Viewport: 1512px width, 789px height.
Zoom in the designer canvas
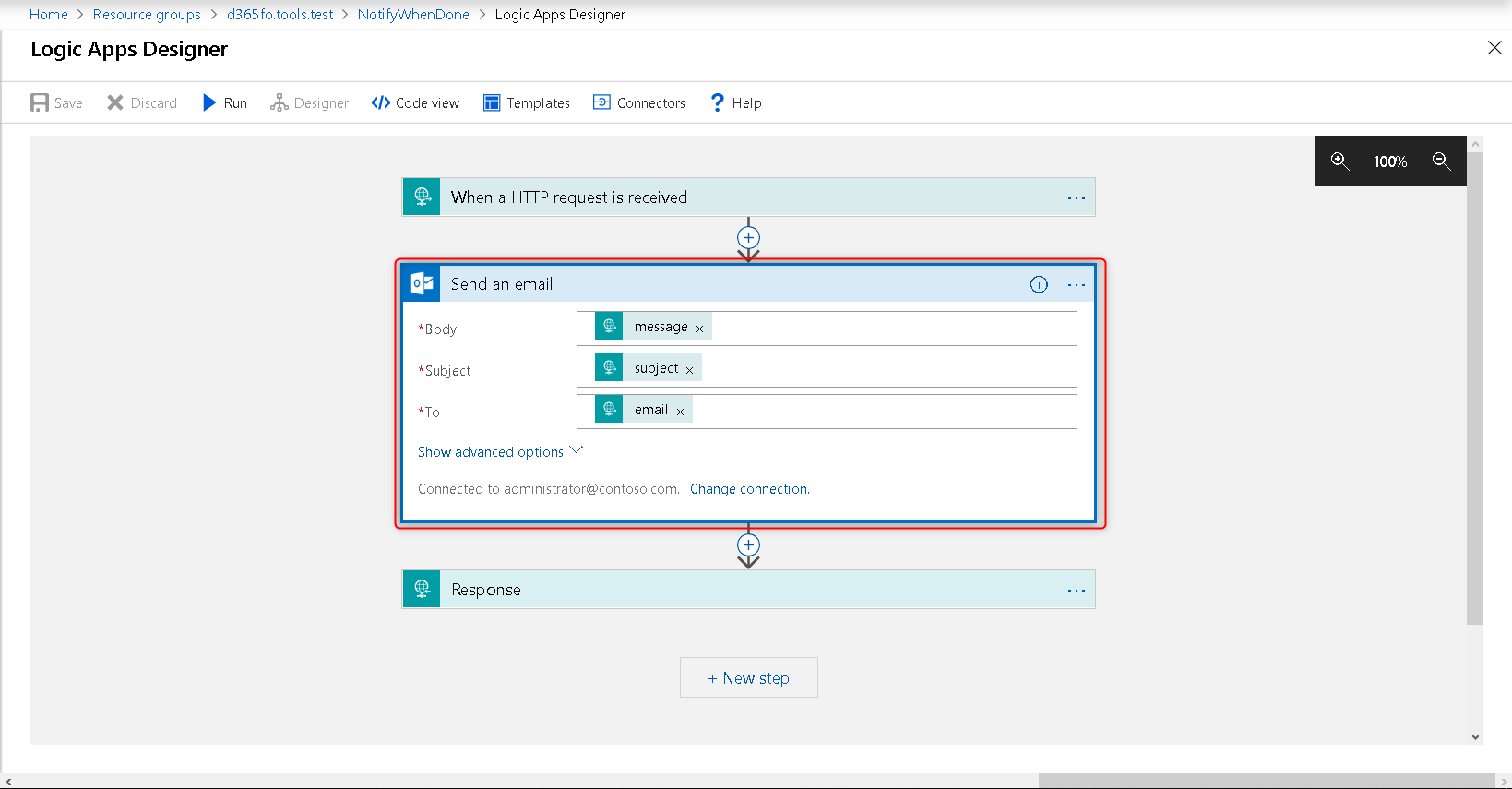pos(1339,161)
